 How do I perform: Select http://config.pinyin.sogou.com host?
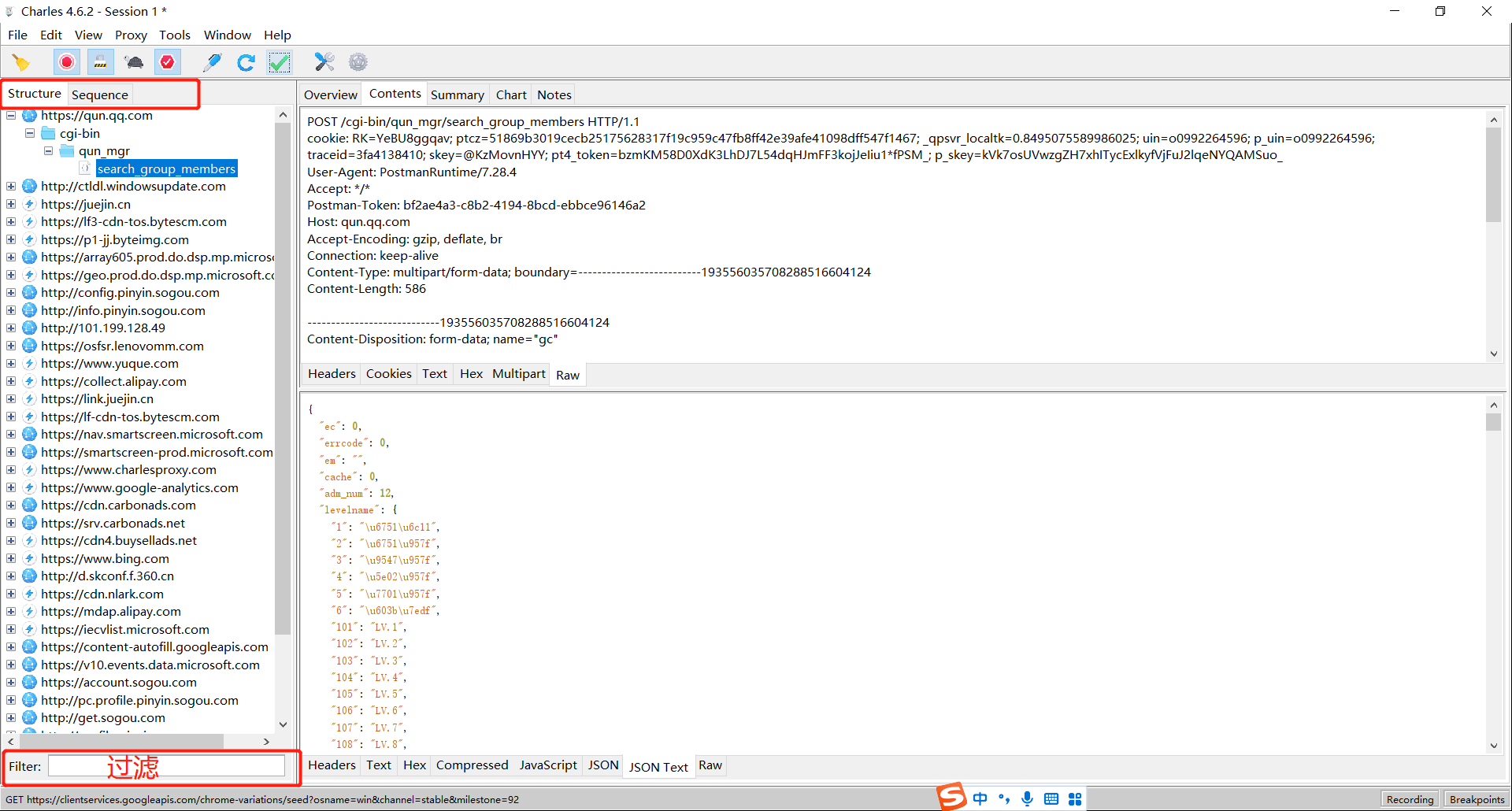[x=131, y=293]
